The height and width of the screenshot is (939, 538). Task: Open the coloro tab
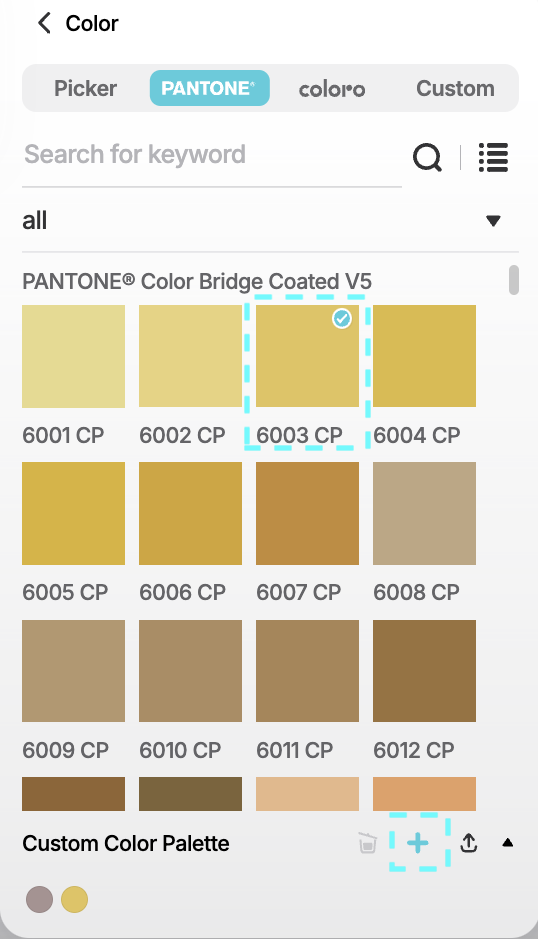332,89
